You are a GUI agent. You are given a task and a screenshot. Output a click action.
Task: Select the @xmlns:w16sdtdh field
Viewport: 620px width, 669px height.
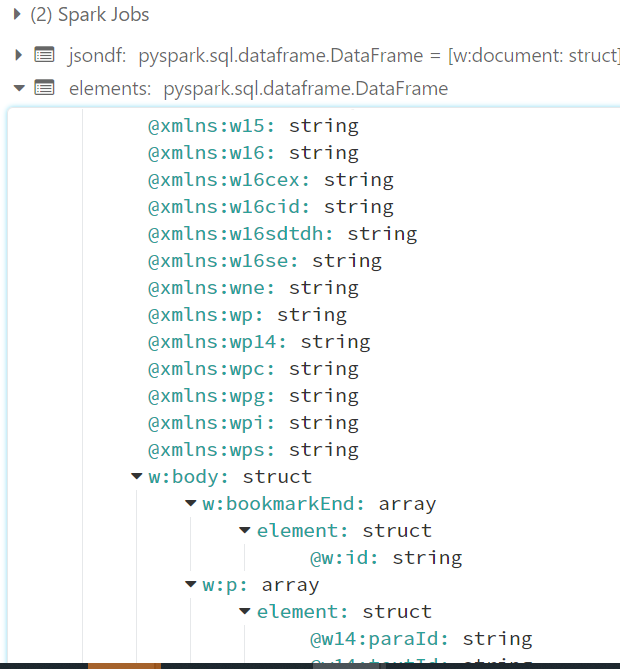pyautogui.click(x=282, y=234)
